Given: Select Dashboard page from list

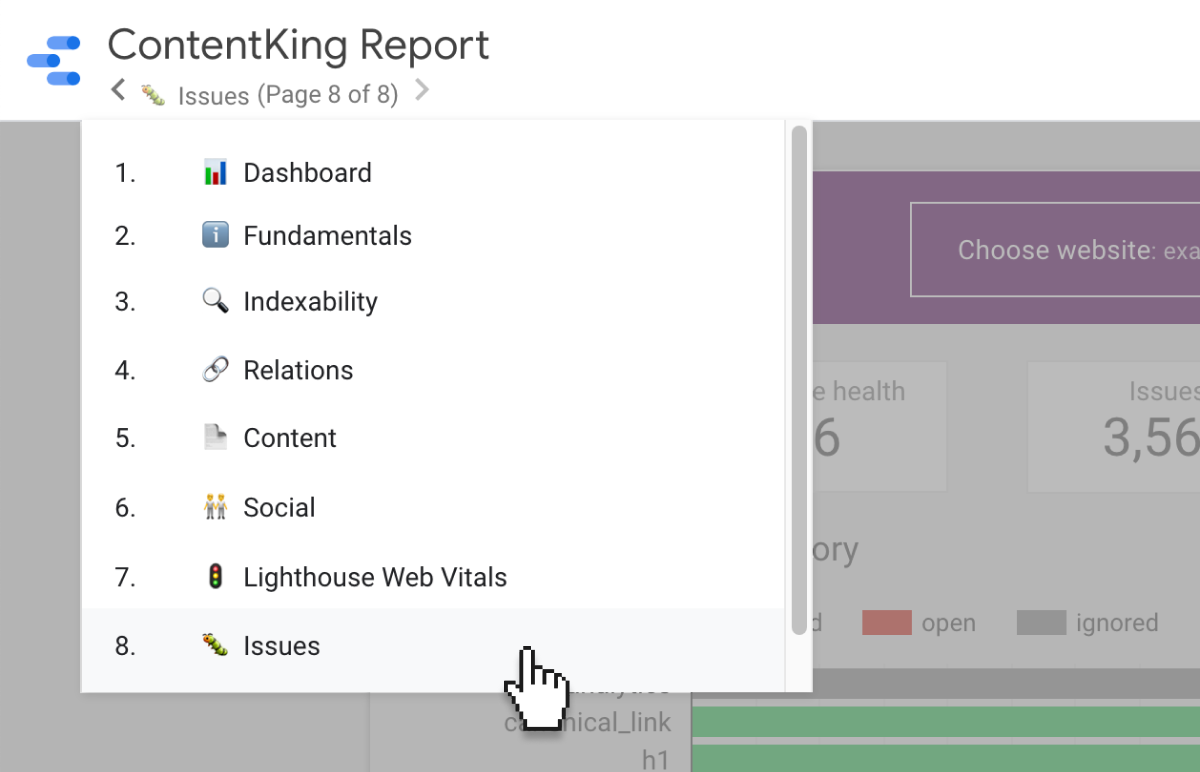Looking at the screenshot, I should coord(433,172).
